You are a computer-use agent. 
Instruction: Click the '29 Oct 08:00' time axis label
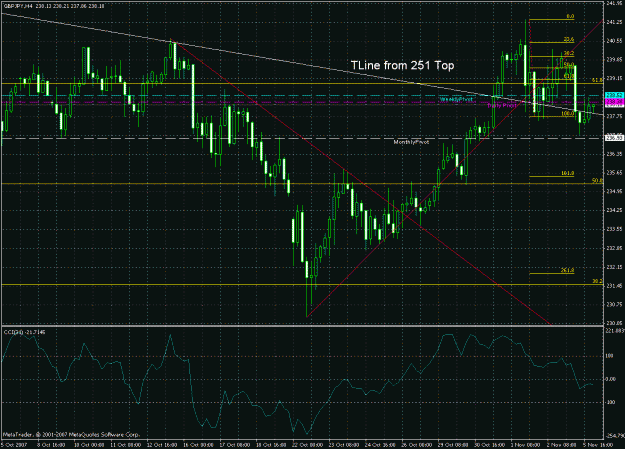click(x=454, y=445)
